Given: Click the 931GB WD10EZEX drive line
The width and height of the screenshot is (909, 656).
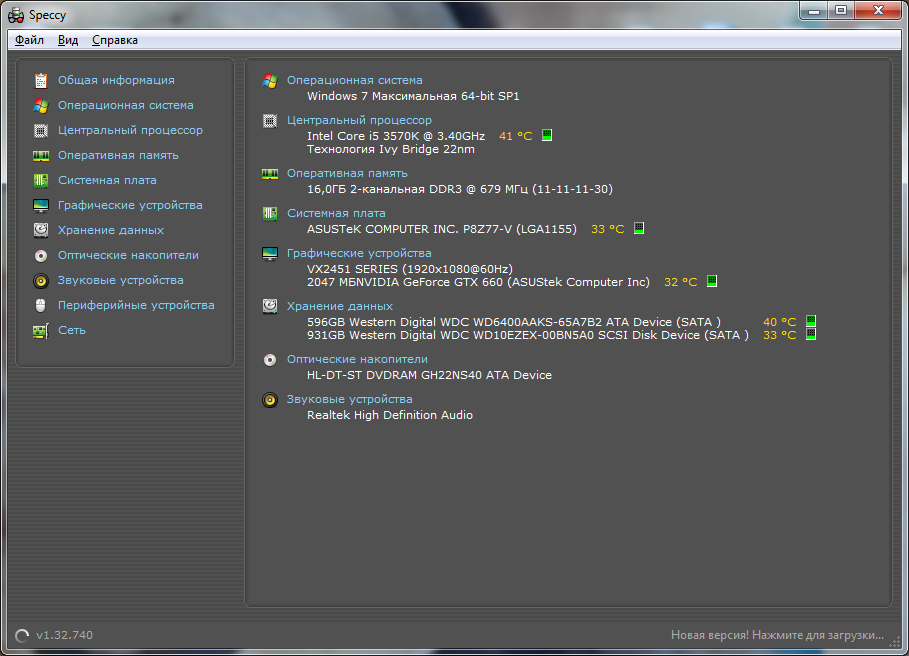Looking at the screenshot, I should coord(528,336).
